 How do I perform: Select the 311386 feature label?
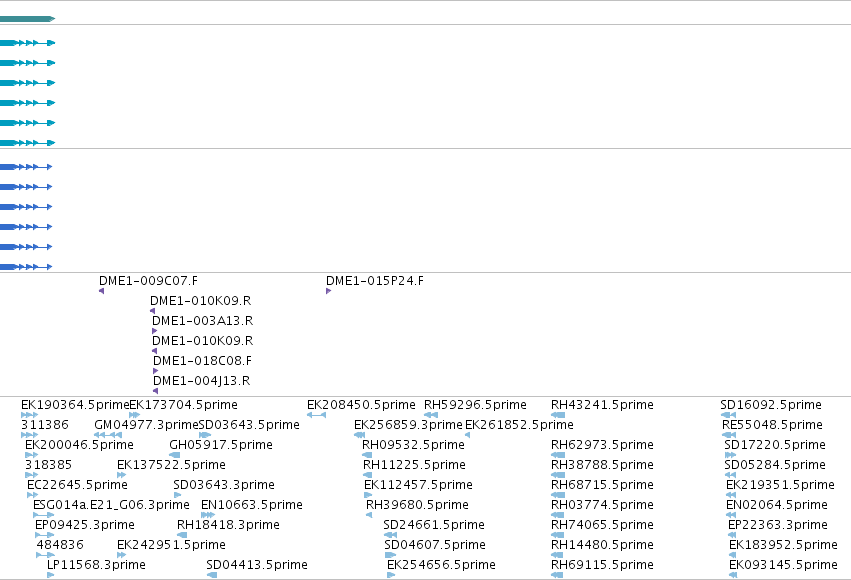pos(45,425)
